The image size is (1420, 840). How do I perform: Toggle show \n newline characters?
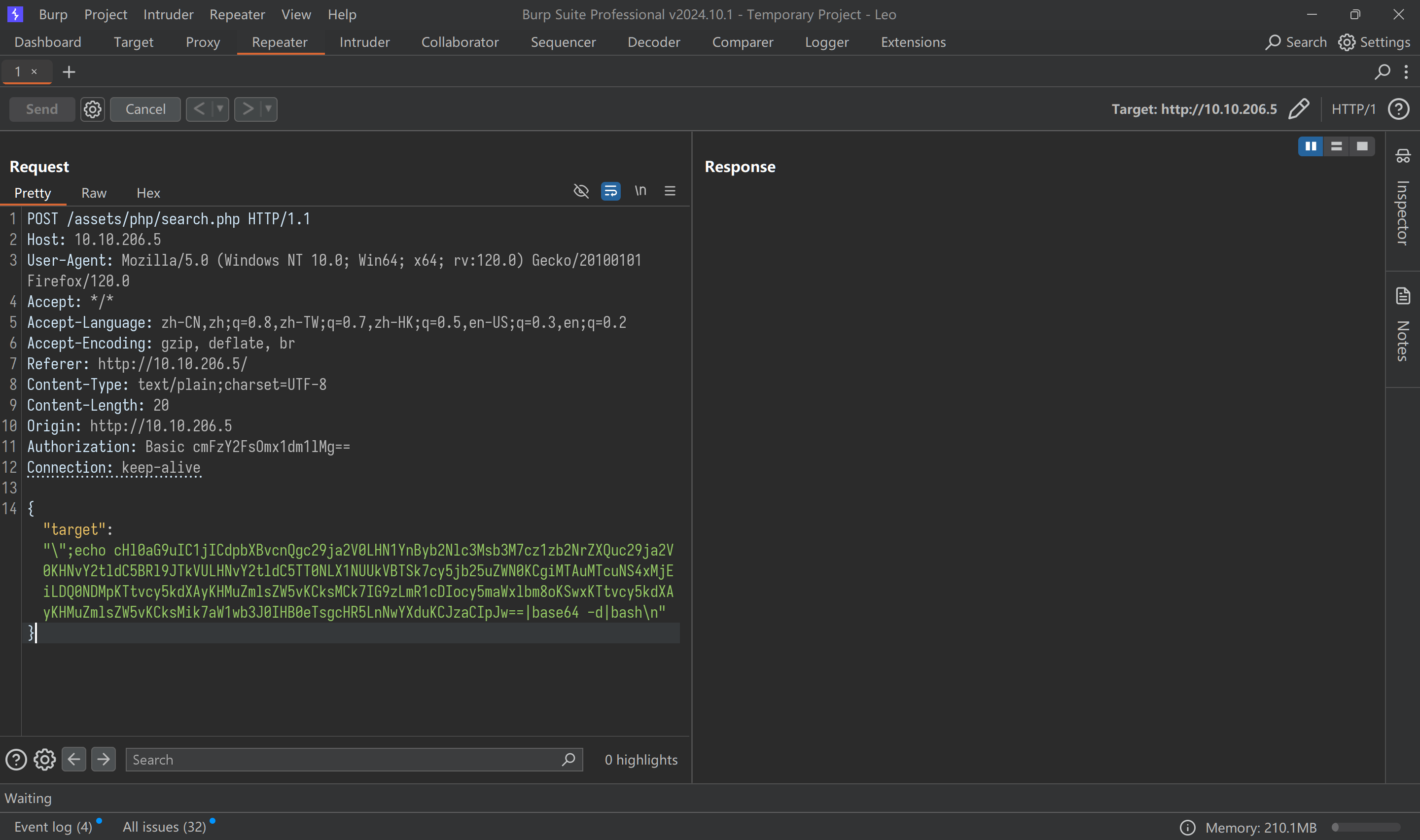click(x=640, y=191)
